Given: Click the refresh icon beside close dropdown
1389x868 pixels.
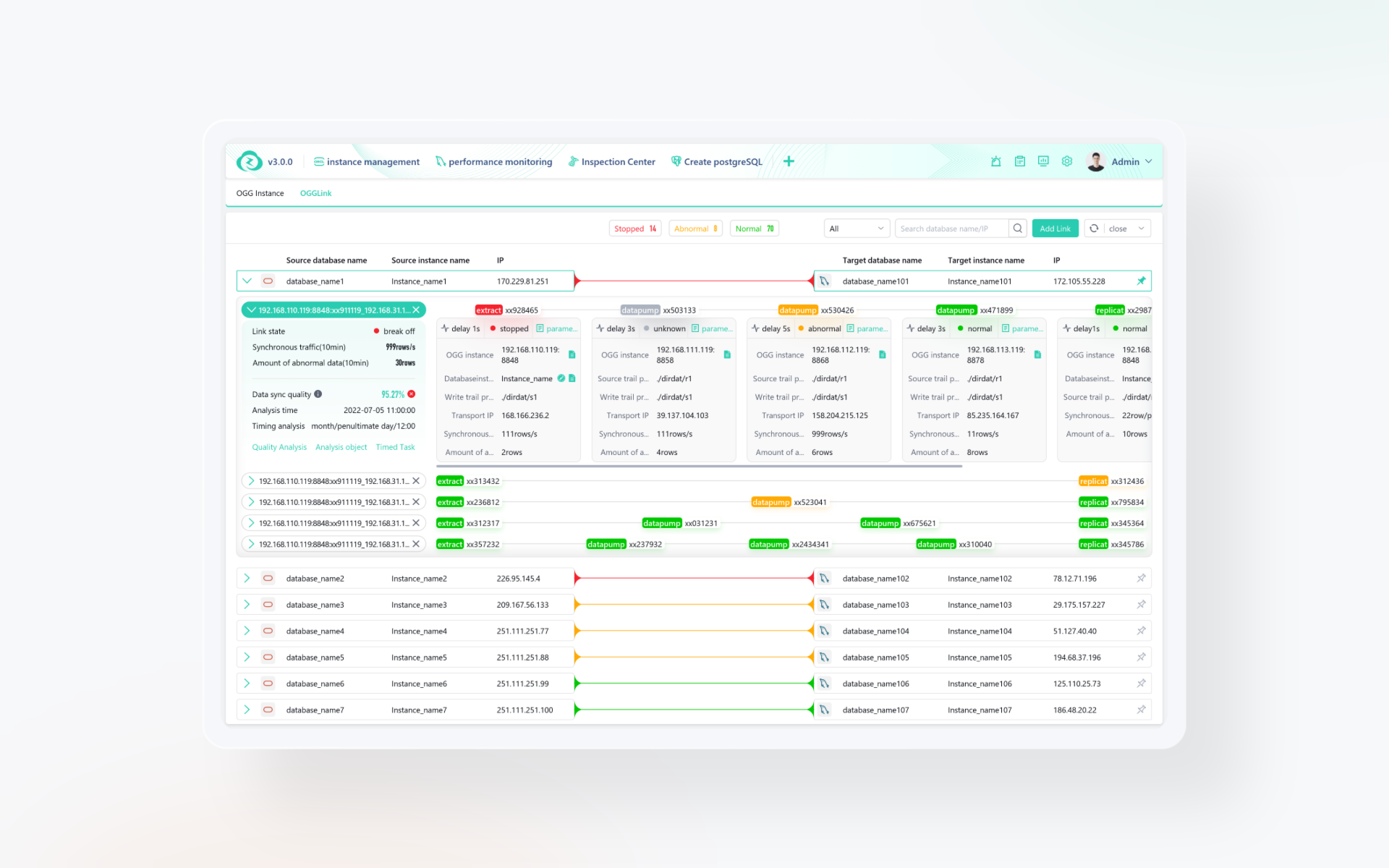Looking at the screenshot, I should (x=1094, y=229).
